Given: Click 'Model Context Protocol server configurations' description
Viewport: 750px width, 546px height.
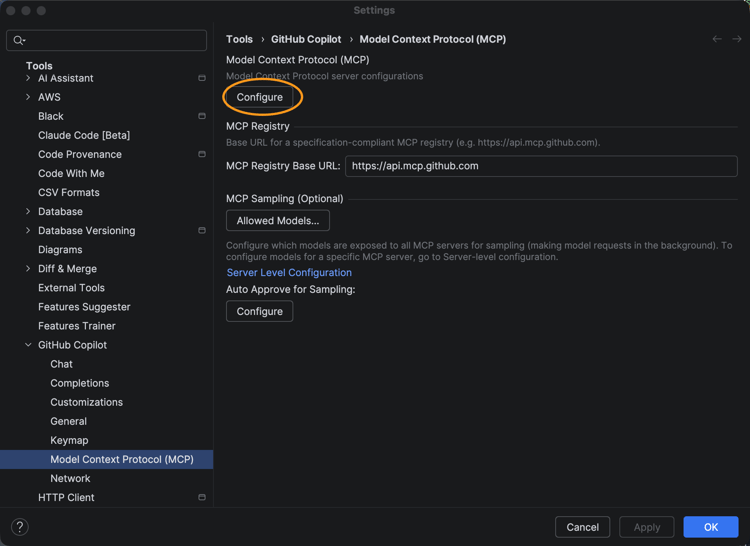Looking at the screenshot, I should pyautogui.click(x=324, y=76).
